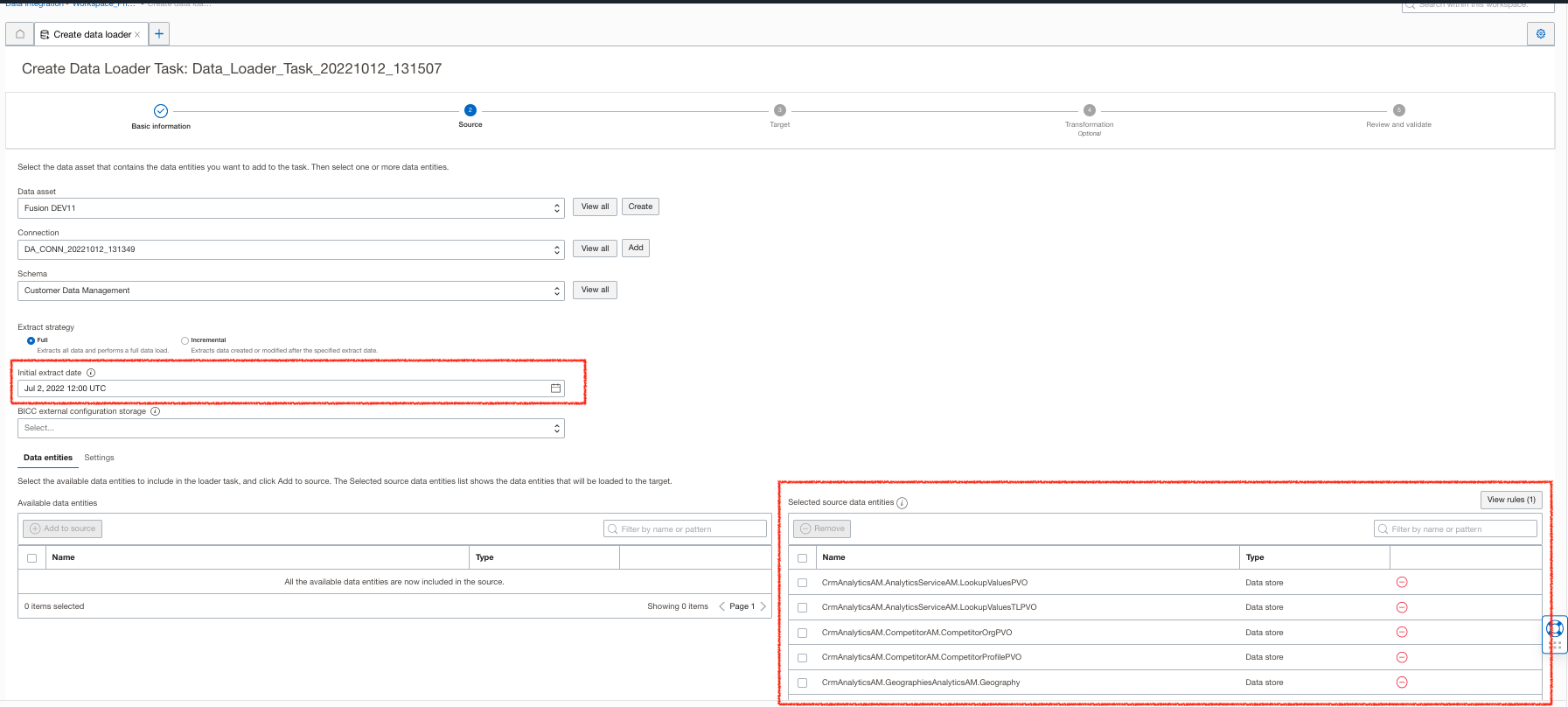The image size is (1568, 707).
Task: Remove CompetitorProfilePVO with red minus icon
Action: [x=1402, y=657]
